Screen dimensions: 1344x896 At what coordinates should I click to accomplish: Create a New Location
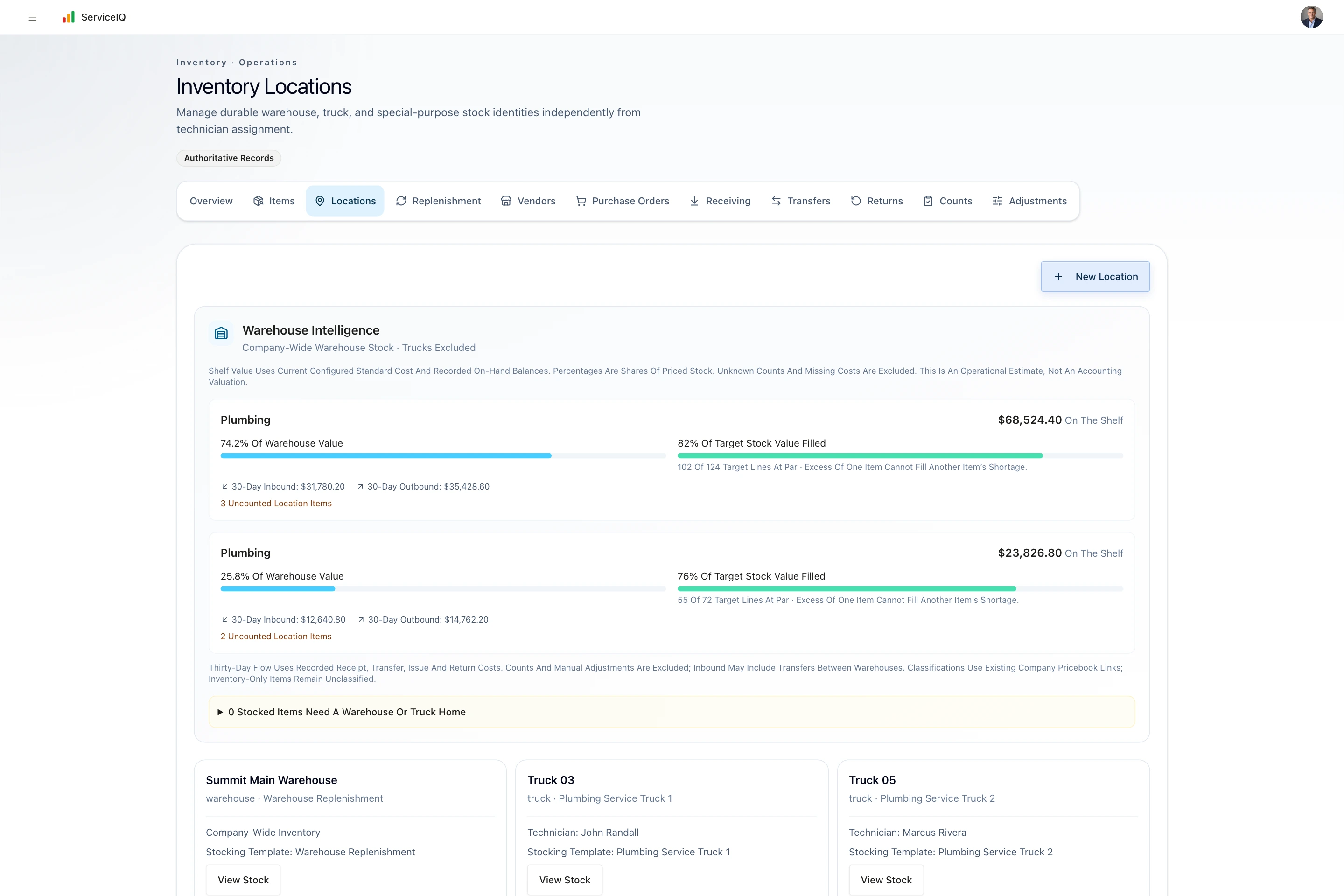pyautogui.click(x=1095, y=277)
